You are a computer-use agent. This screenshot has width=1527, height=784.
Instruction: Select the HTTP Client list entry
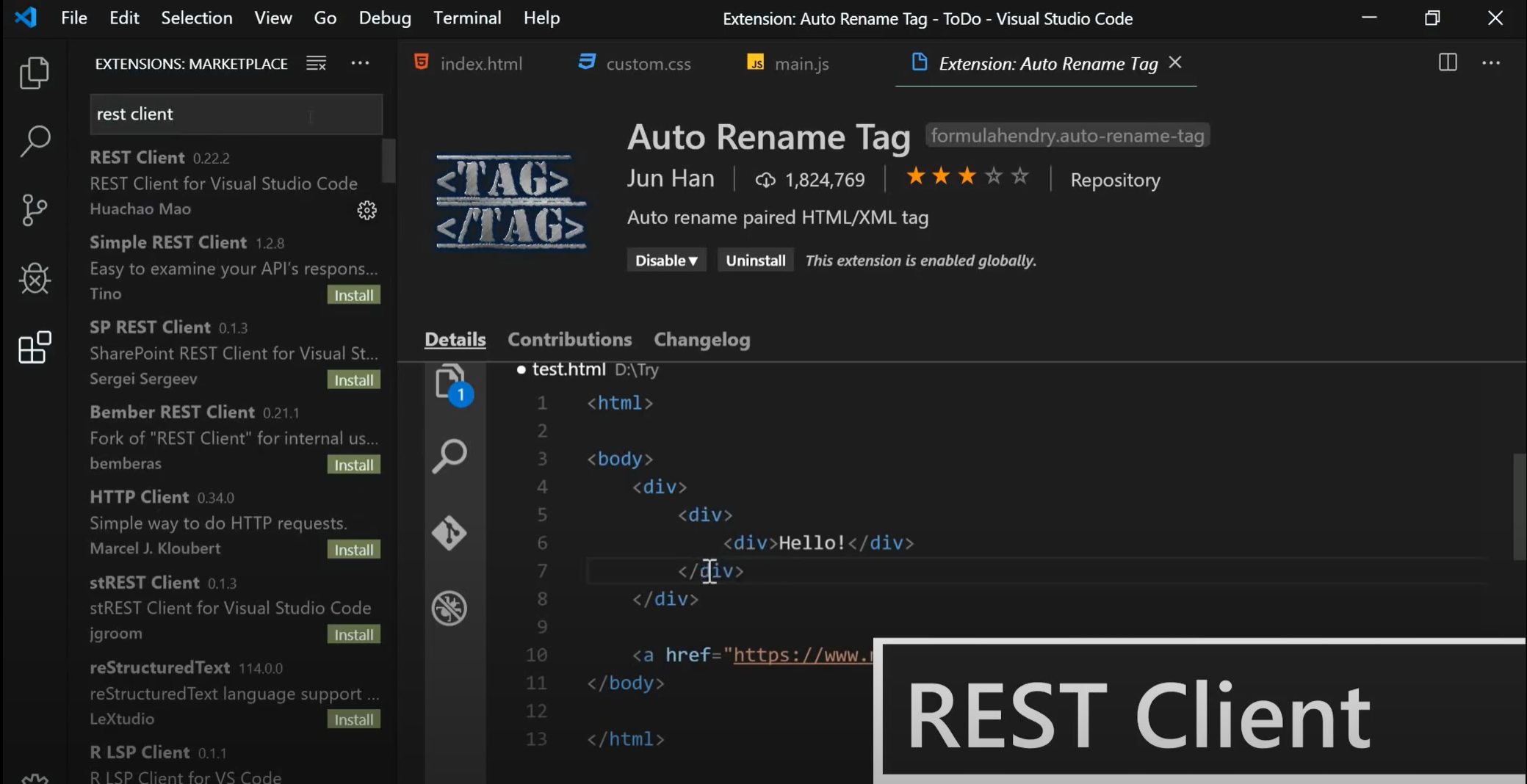coord(235,523)
